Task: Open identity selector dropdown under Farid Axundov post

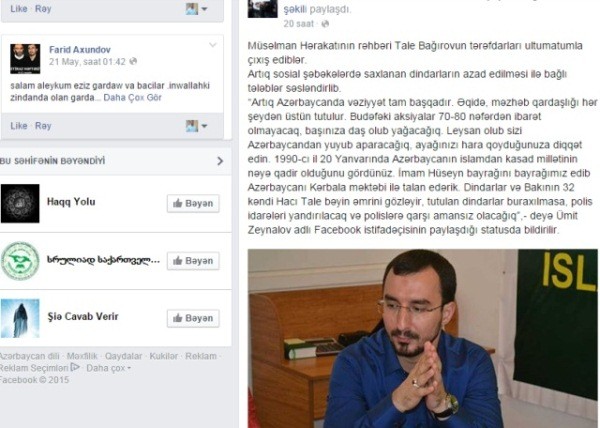Action: click(196, 126)
